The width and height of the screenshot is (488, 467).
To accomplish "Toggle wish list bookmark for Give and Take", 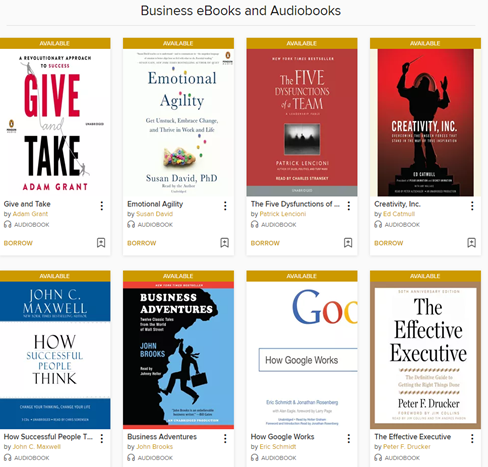I will pyautogui.click(x=101, y=243).
